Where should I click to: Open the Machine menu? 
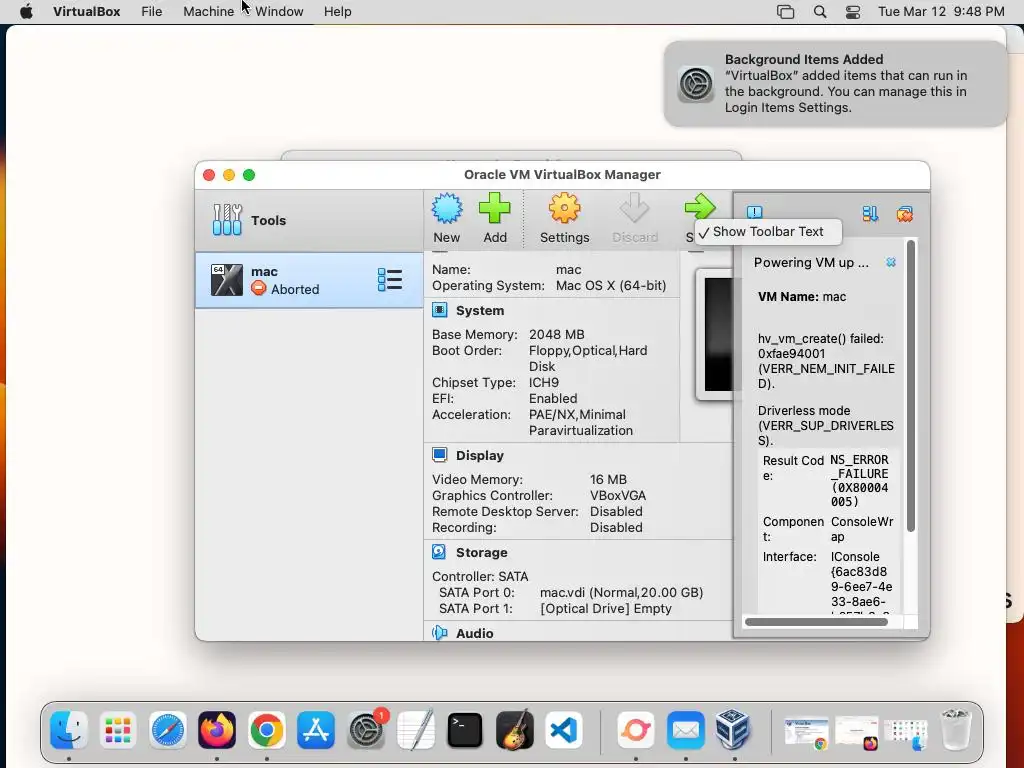click(x=208, y=11)
